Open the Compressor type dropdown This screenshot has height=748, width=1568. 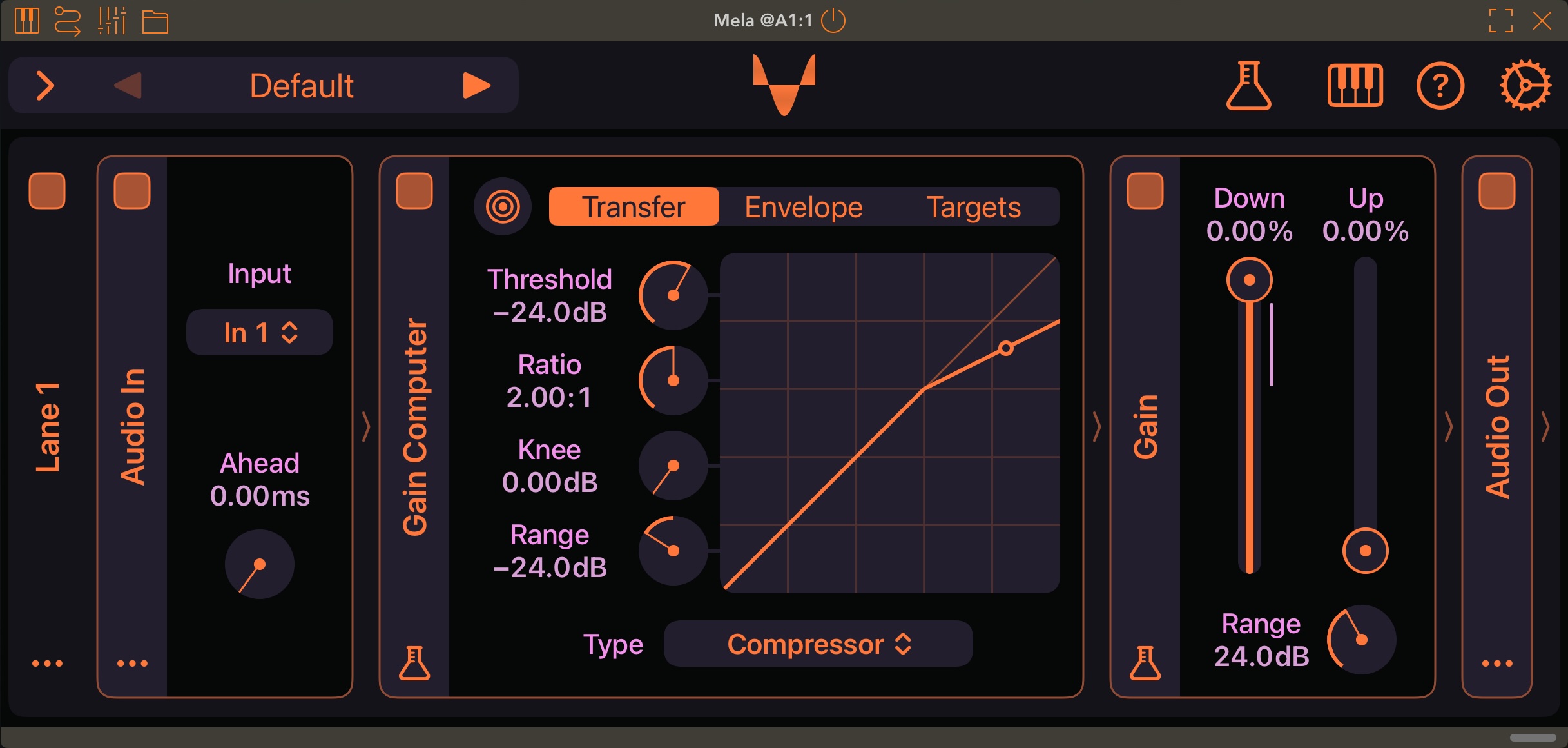coord(818,644)
